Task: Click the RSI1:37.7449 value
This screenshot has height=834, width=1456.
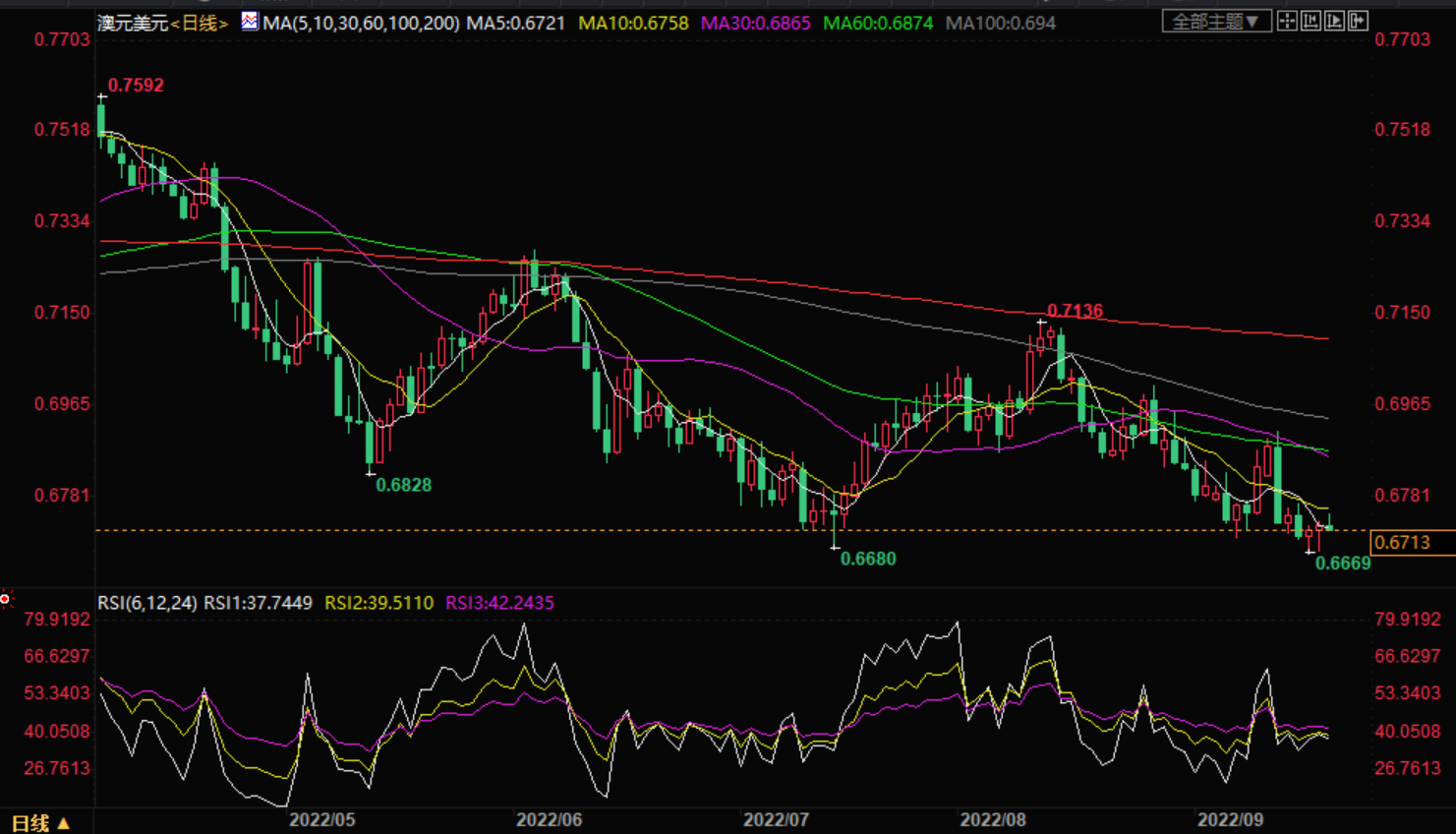Action: point(259,603)
